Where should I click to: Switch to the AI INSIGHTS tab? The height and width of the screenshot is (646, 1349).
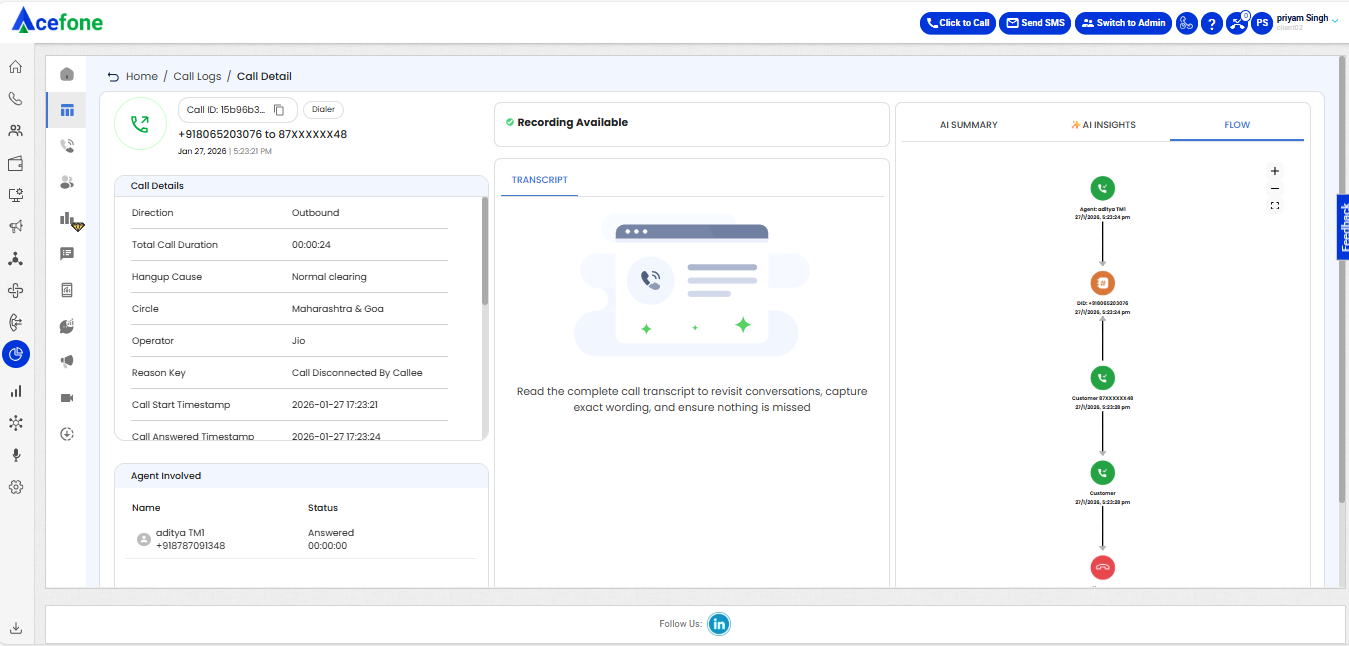pos(1103,125)
